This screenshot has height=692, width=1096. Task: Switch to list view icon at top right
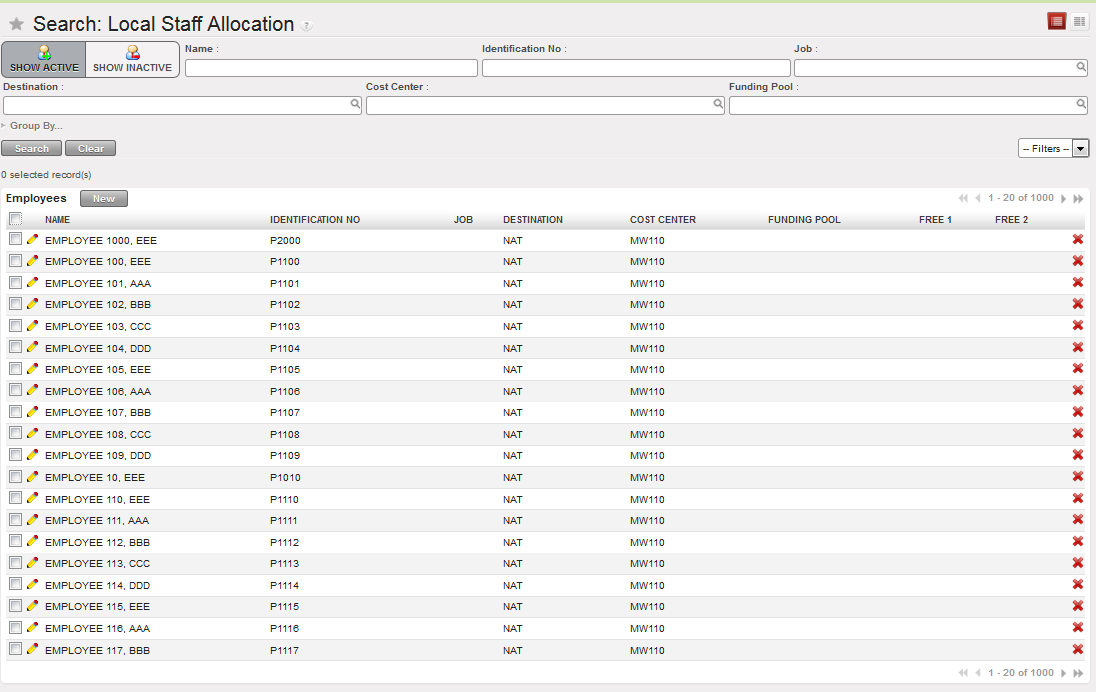pyautogui.click(x=1057, y=22)
